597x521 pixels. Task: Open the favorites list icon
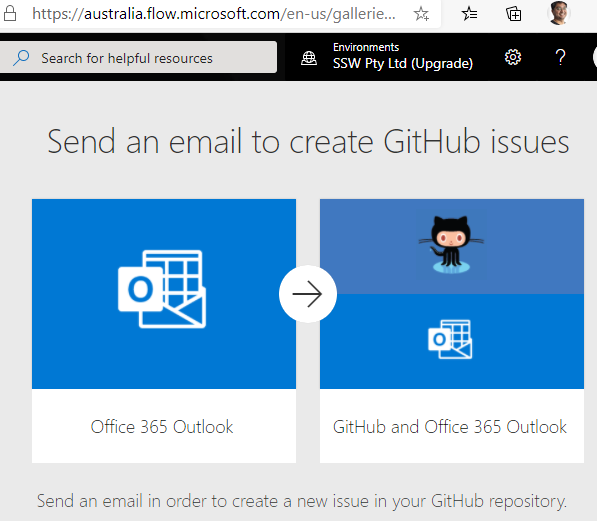click(x=469, y=14)
